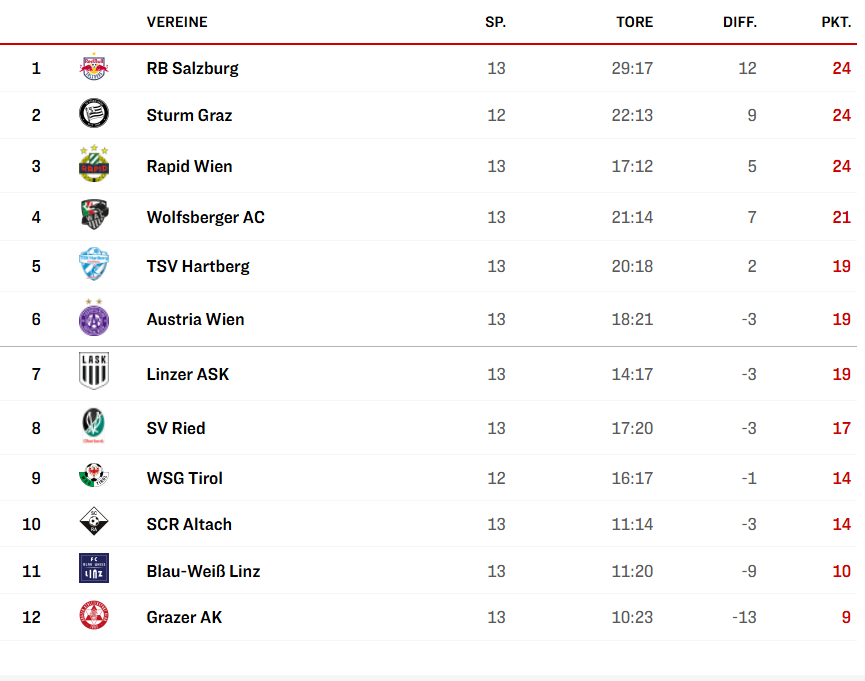Screen dimensions: 865x681
Task: Open the RB Salzburg team name link
Action: (192, 68)
